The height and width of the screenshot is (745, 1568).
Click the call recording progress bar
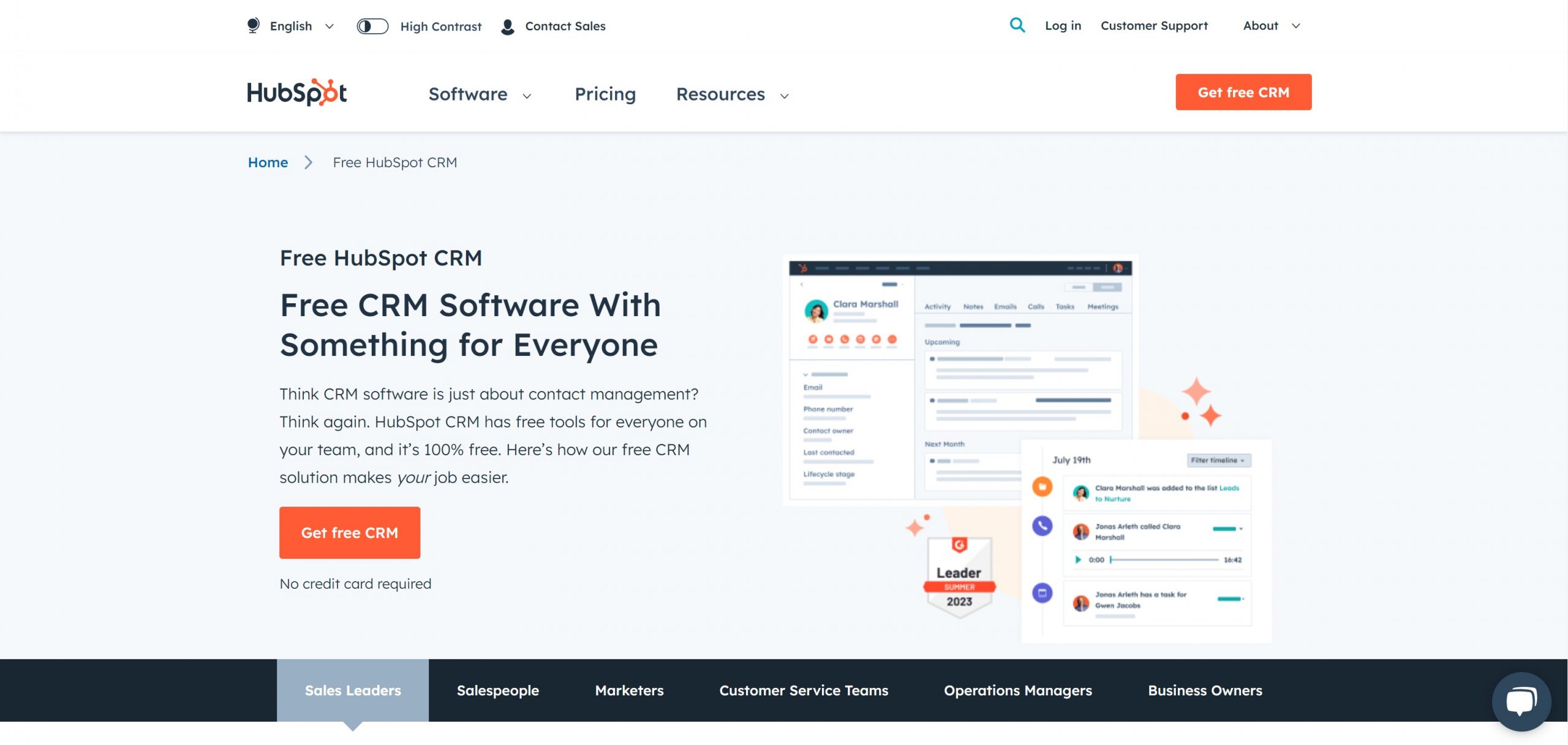1164,560
